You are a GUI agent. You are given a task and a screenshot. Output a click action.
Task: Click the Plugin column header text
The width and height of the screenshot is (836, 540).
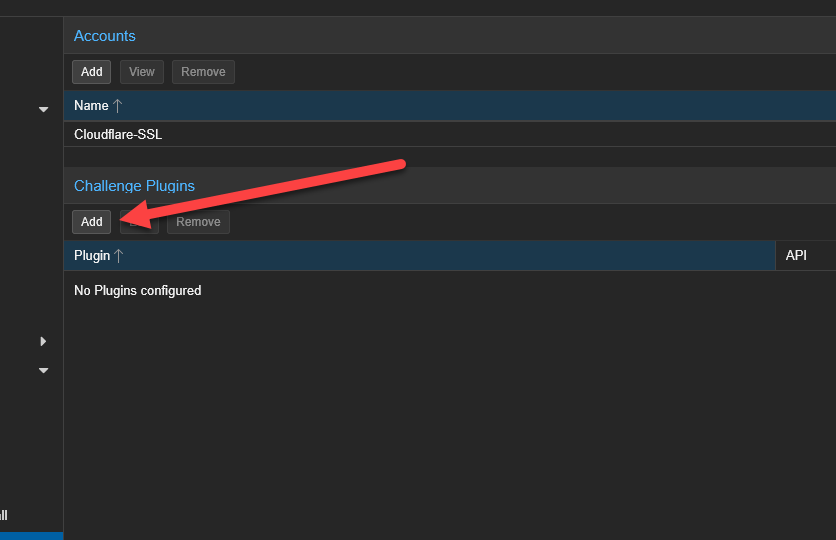coord(92,256)
